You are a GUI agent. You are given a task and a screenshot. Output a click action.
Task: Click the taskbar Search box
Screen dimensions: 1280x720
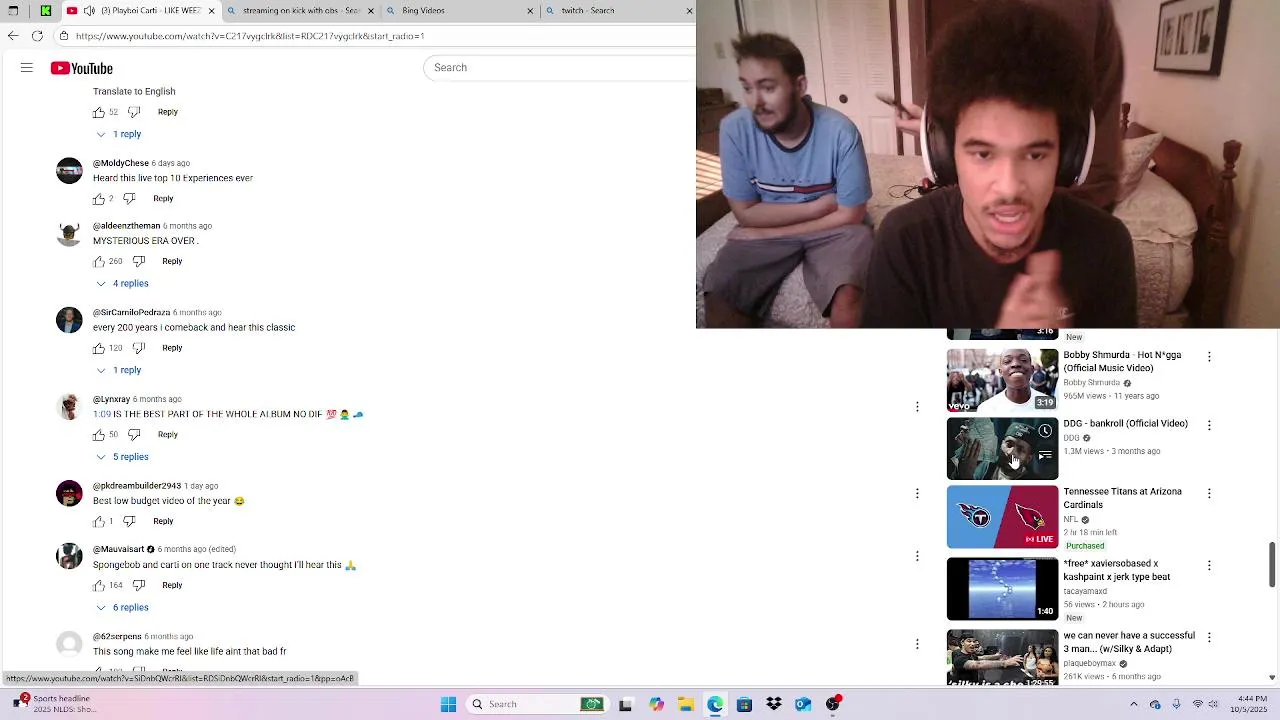(x=540, y=704)
